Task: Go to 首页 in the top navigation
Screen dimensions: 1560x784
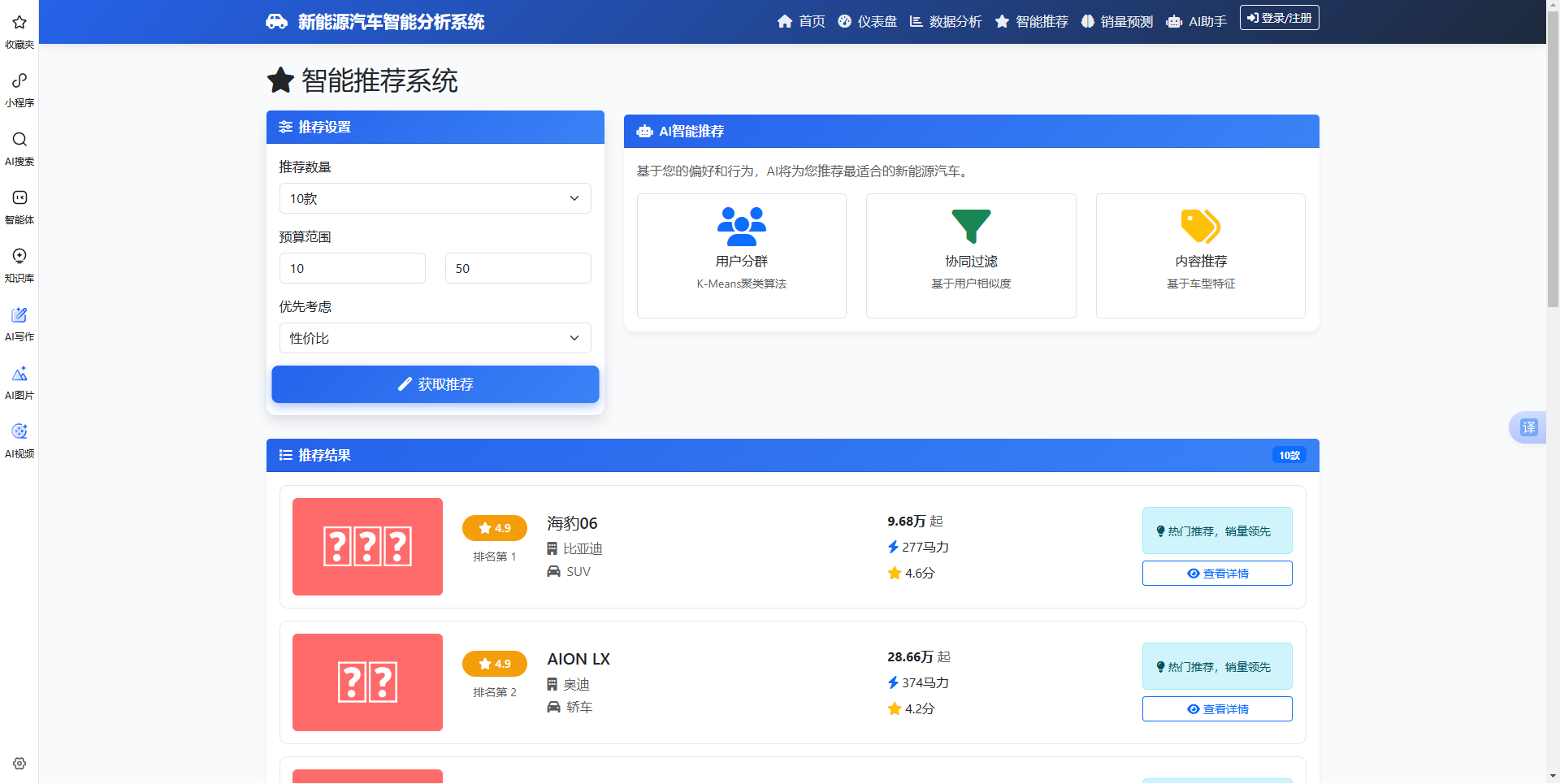Action: coord(801,22)
